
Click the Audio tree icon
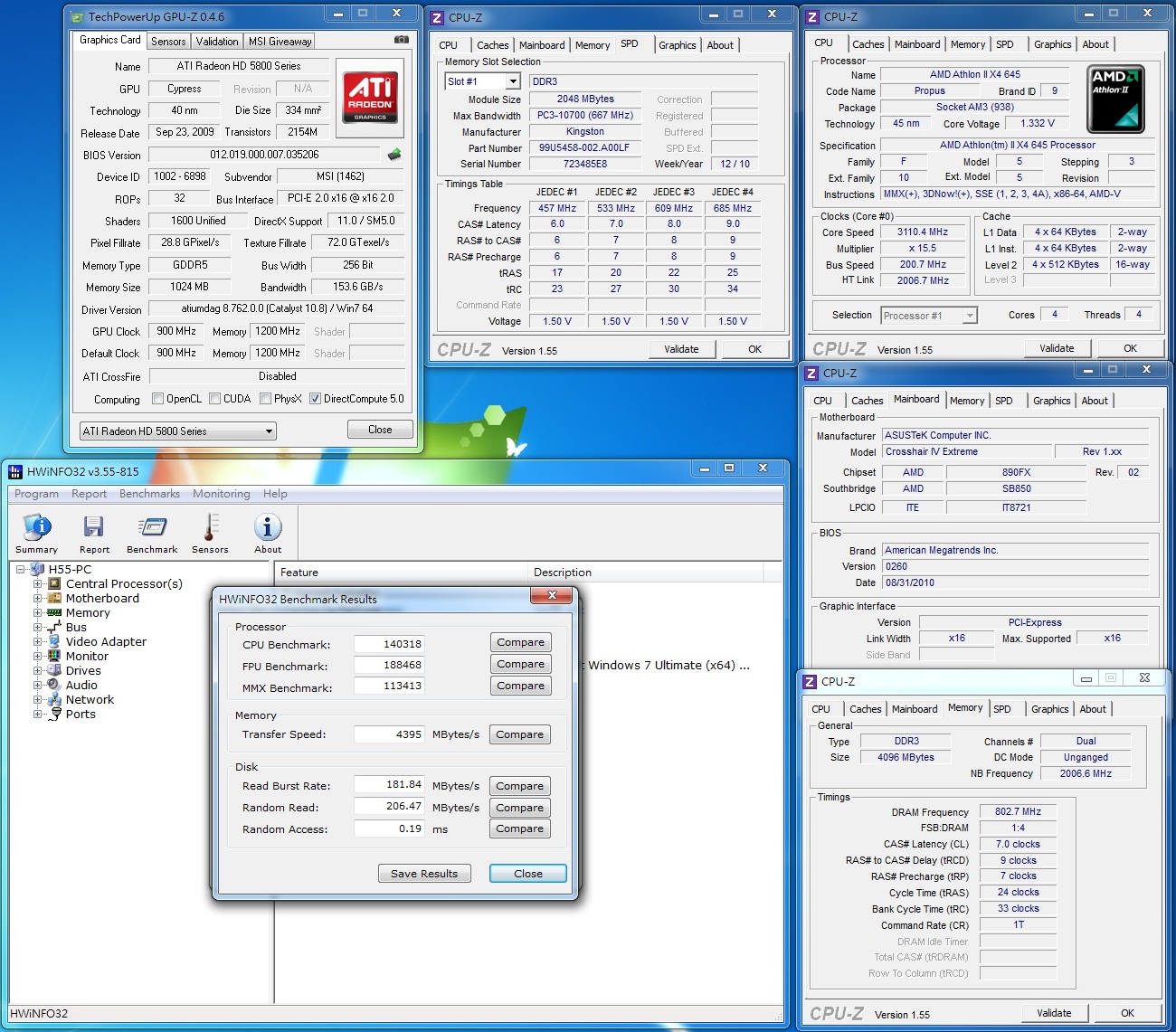coord(54,685)
